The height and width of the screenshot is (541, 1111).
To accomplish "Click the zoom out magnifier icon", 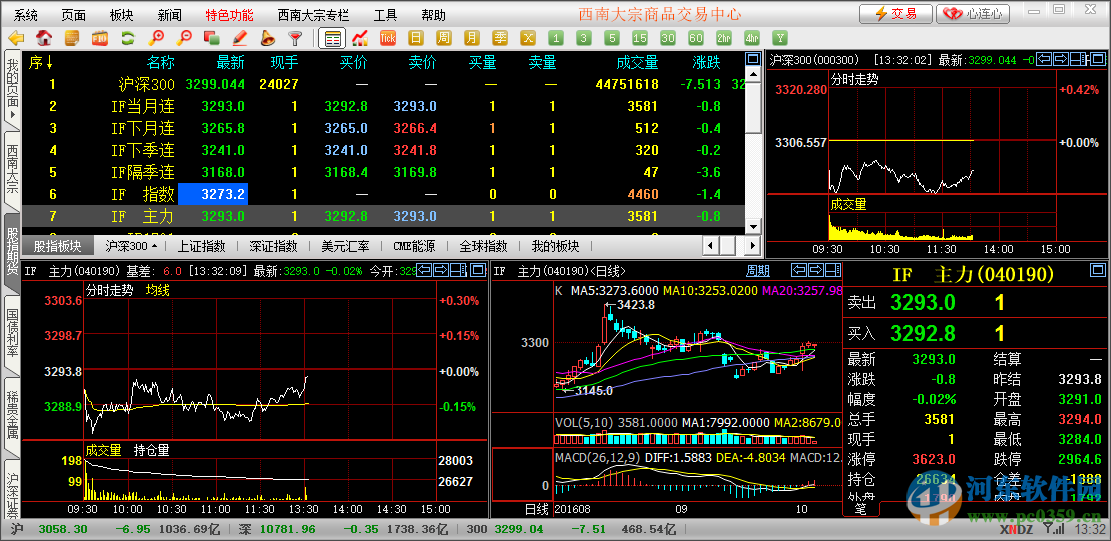I will point(184,38).
